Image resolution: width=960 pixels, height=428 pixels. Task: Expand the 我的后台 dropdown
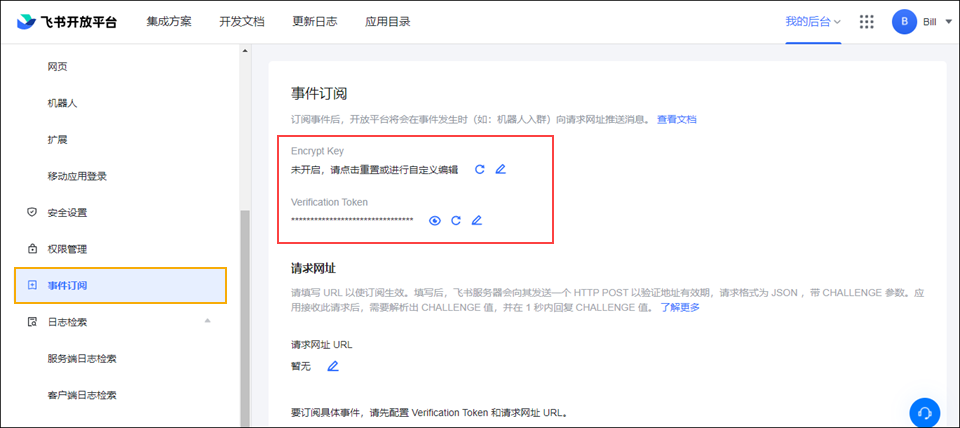tap(813, 22)
